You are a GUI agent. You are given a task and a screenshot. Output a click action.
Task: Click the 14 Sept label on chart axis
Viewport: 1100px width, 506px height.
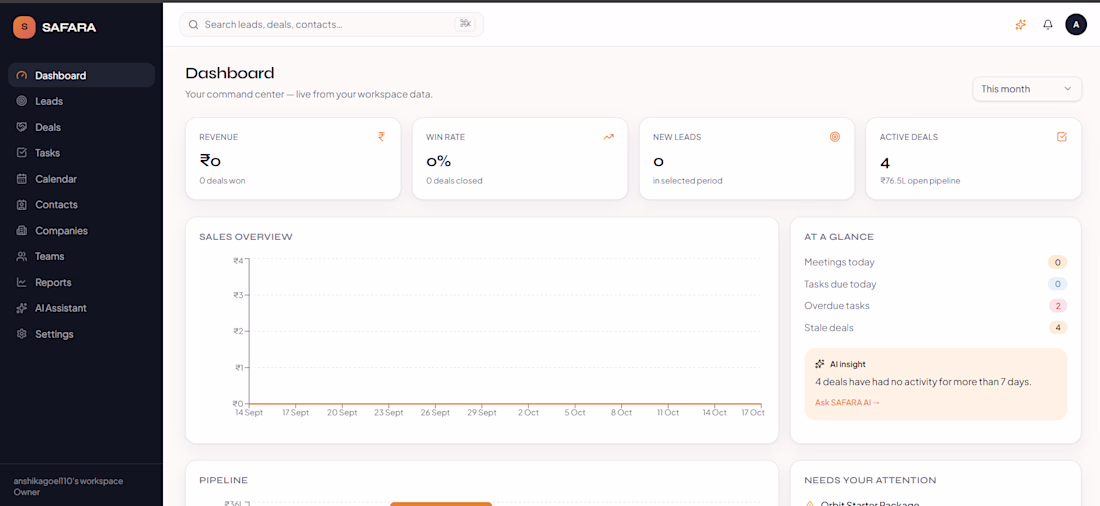(x=249, y=413)
